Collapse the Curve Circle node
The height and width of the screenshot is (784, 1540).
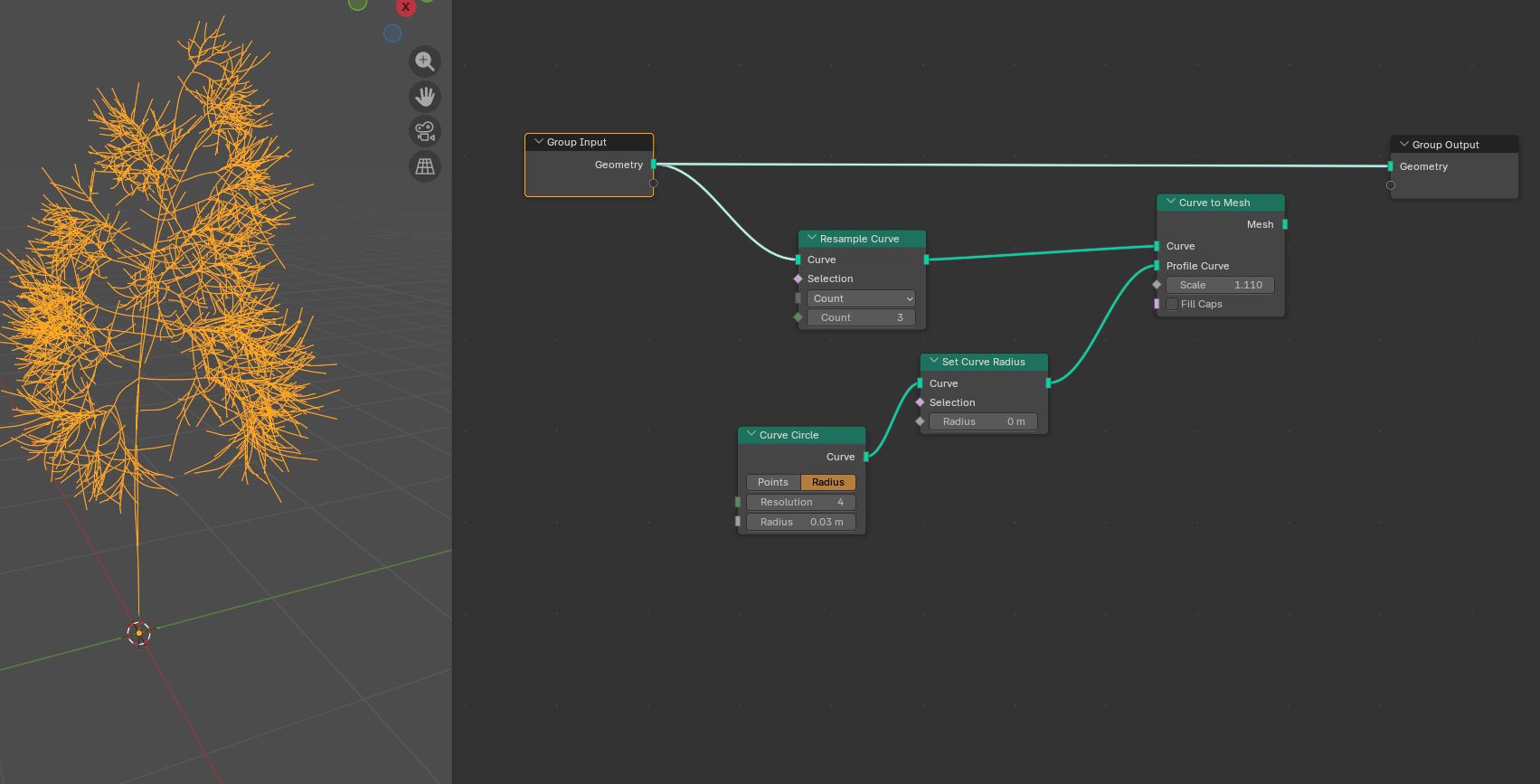tap(751, 435)
